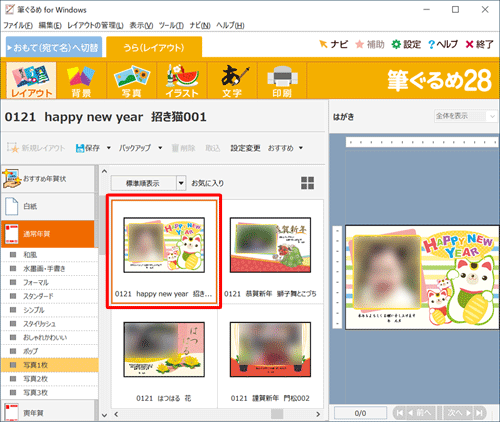The image size is (500, 422).
Task: Click the 補助 star button
Action: click(x=370, y=44)
